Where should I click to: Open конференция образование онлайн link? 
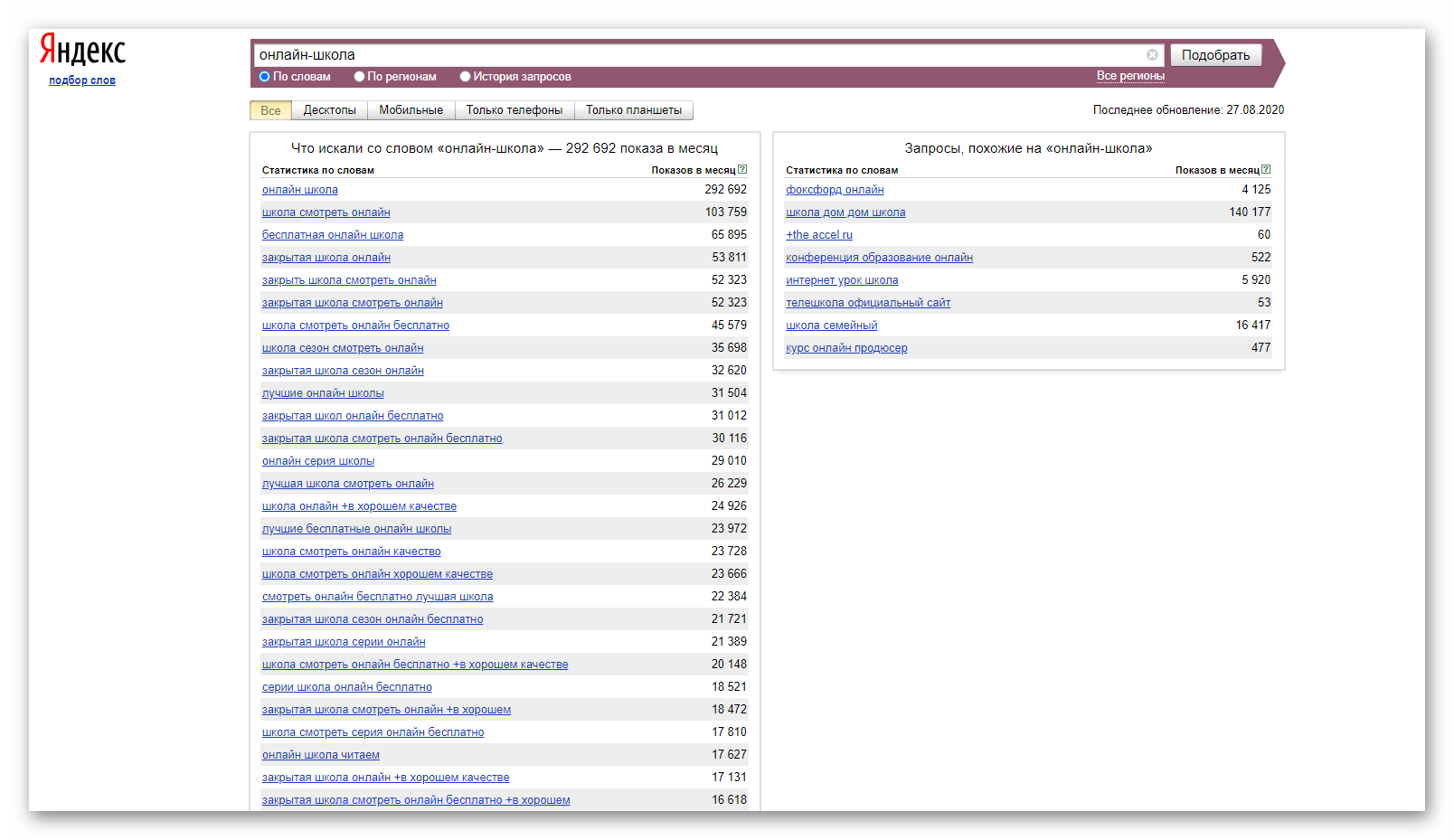[x=879, y=258]
